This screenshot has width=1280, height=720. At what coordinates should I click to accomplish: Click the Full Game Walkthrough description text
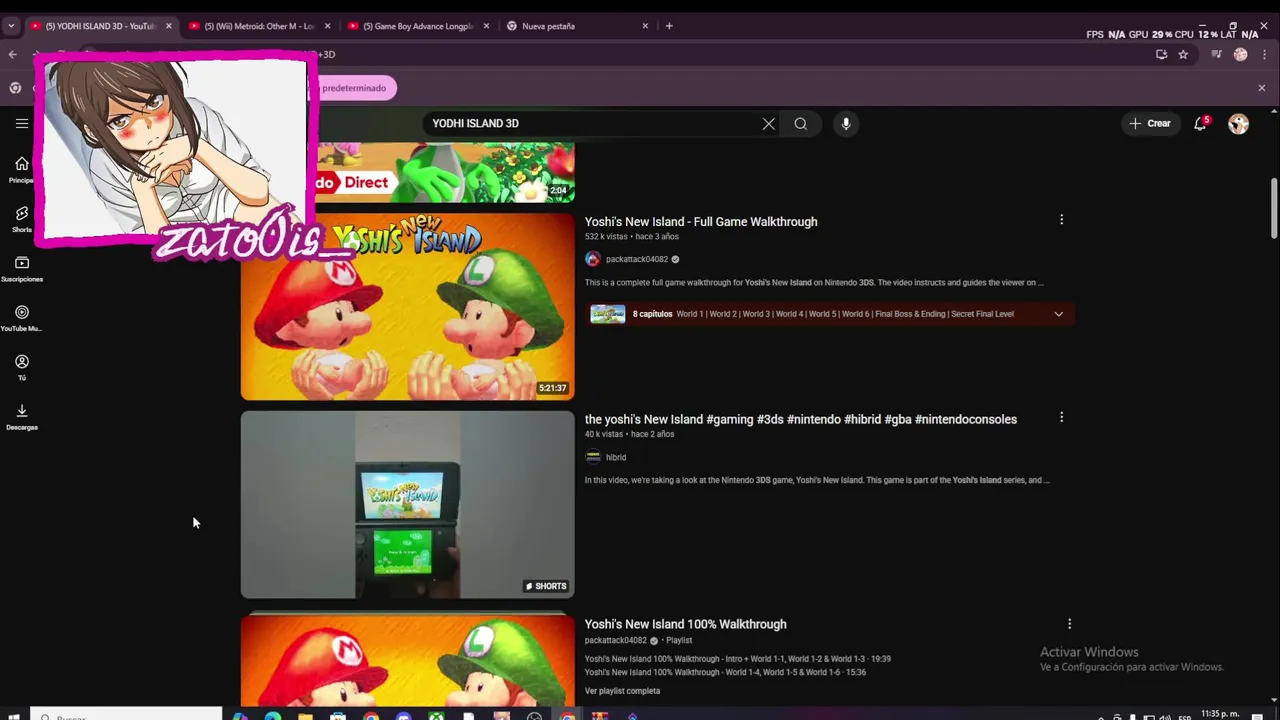(814, 283)
